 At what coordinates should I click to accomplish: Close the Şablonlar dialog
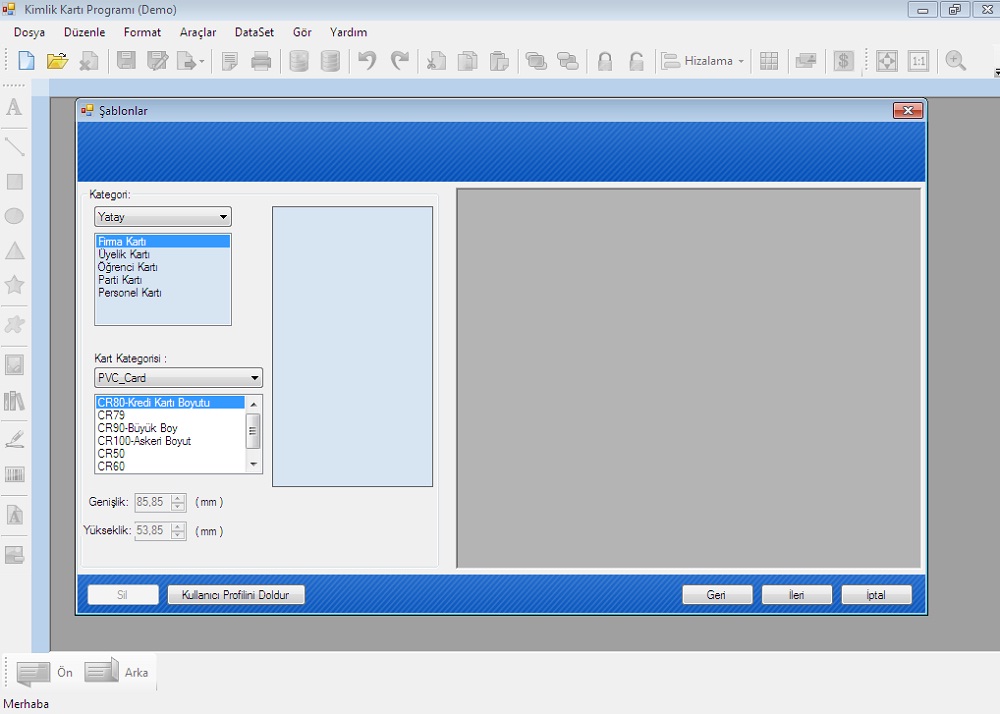click(x=908, y=110)
